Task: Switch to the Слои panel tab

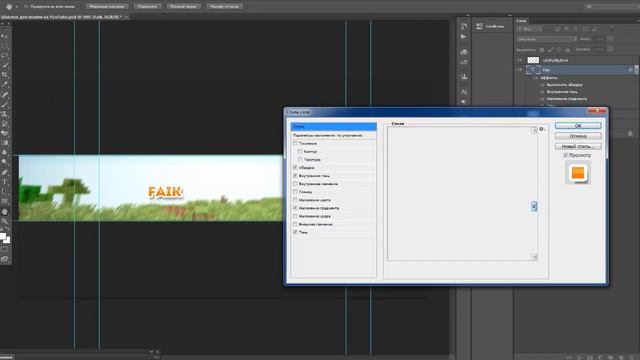Action: pyautogui.click(x=521, y=20)
